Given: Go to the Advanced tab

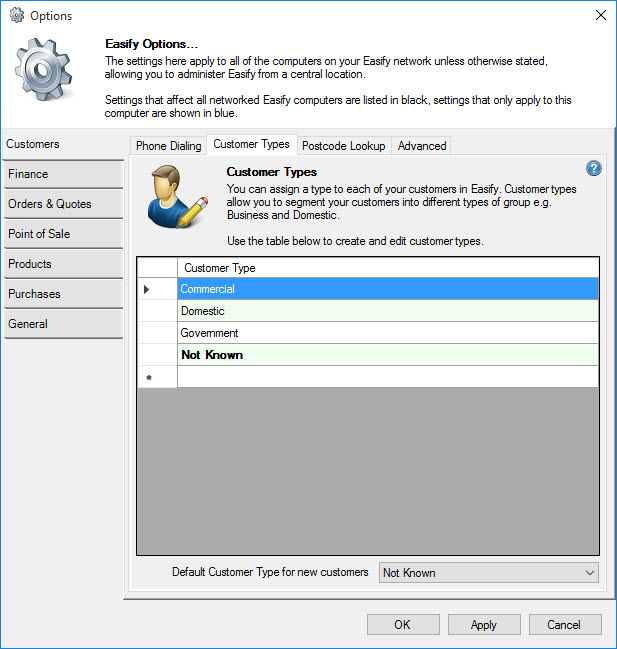Looking at the screenshot, I should point(422,146).
